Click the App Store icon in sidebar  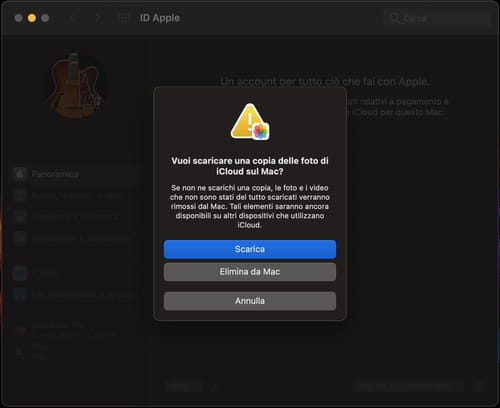tap(20, 295)
